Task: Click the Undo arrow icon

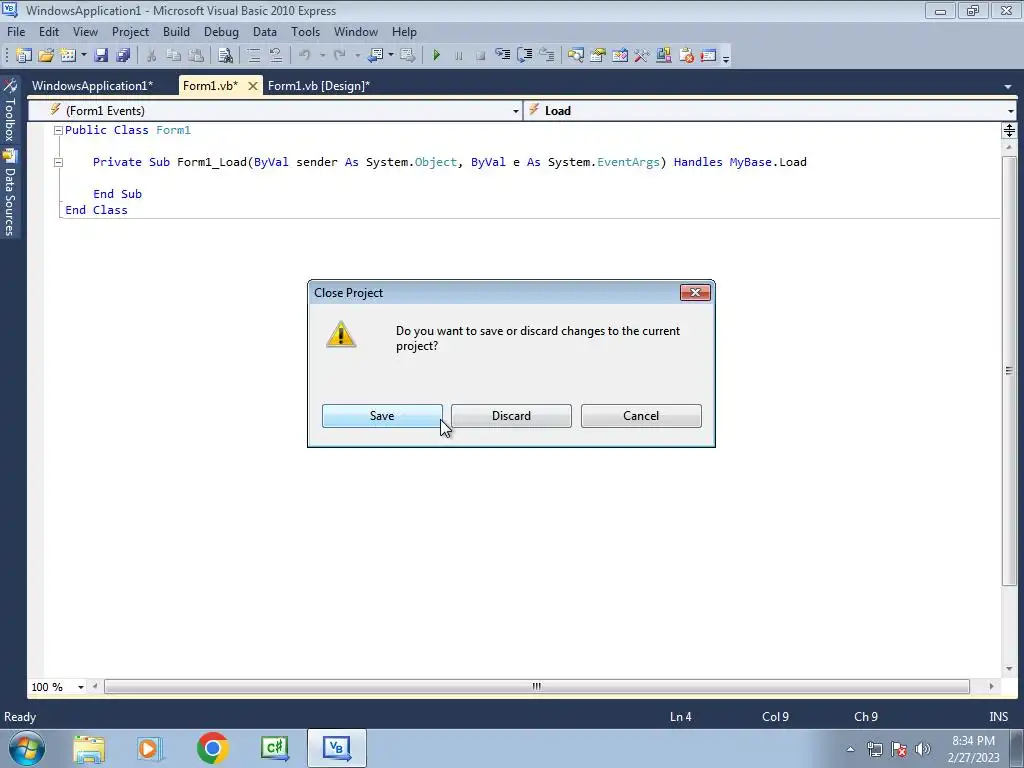Action: pos(304,56)
